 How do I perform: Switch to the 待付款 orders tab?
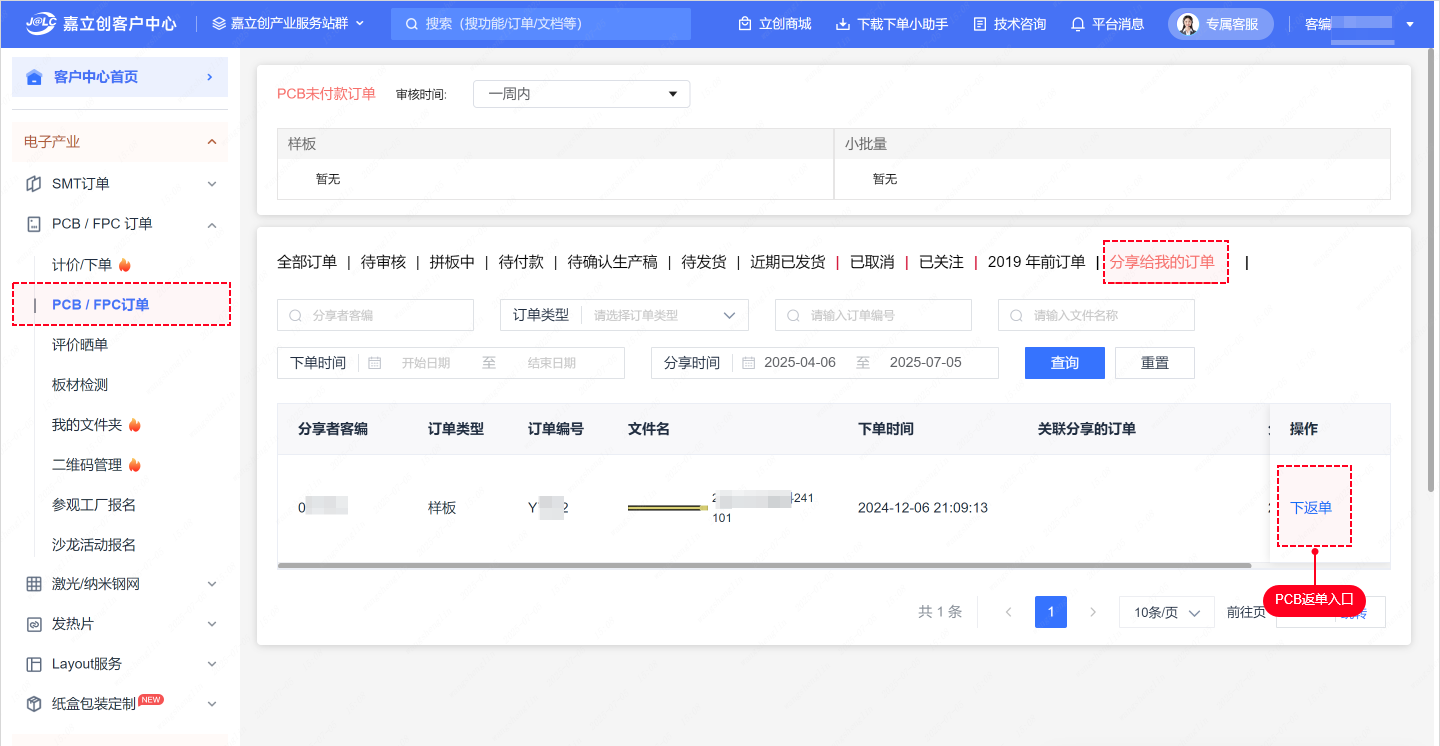(x=521, y=262)
